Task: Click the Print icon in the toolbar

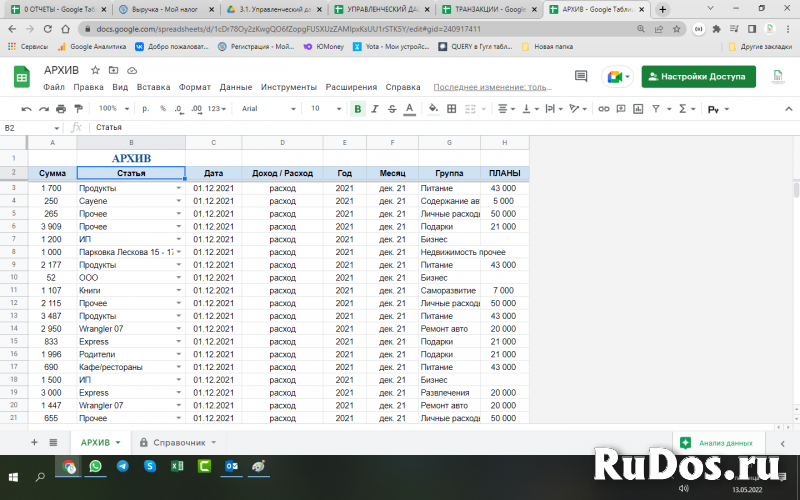Action: click(x=61, y=108)
